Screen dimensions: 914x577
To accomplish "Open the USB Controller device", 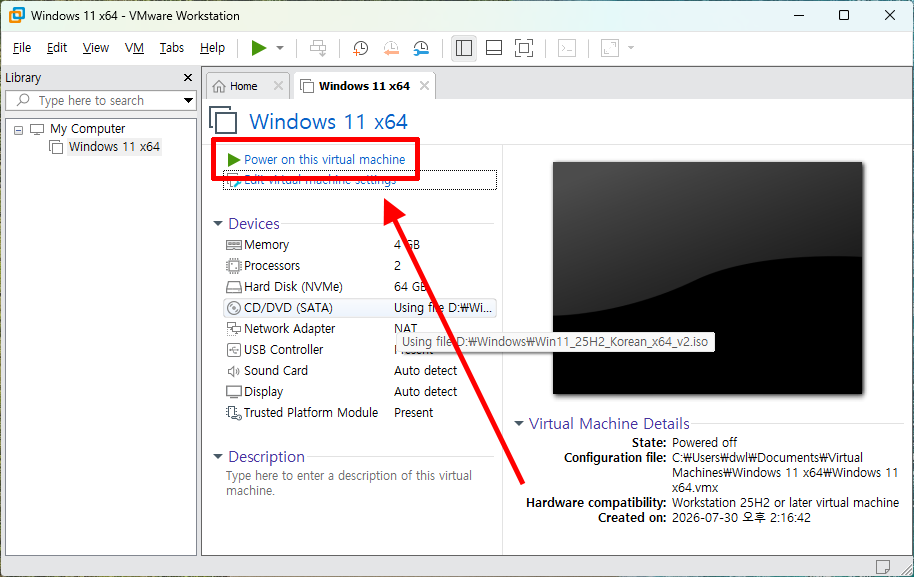I will 360,350.
